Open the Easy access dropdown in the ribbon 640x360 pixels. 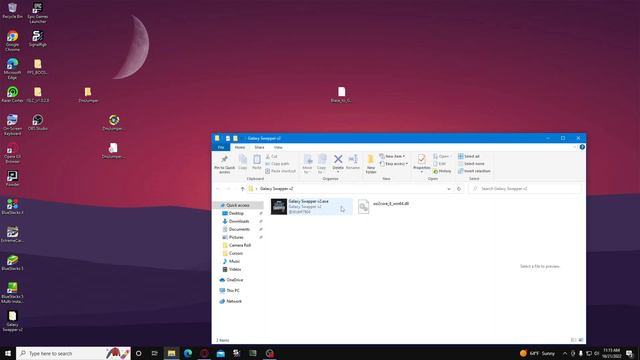393,164
